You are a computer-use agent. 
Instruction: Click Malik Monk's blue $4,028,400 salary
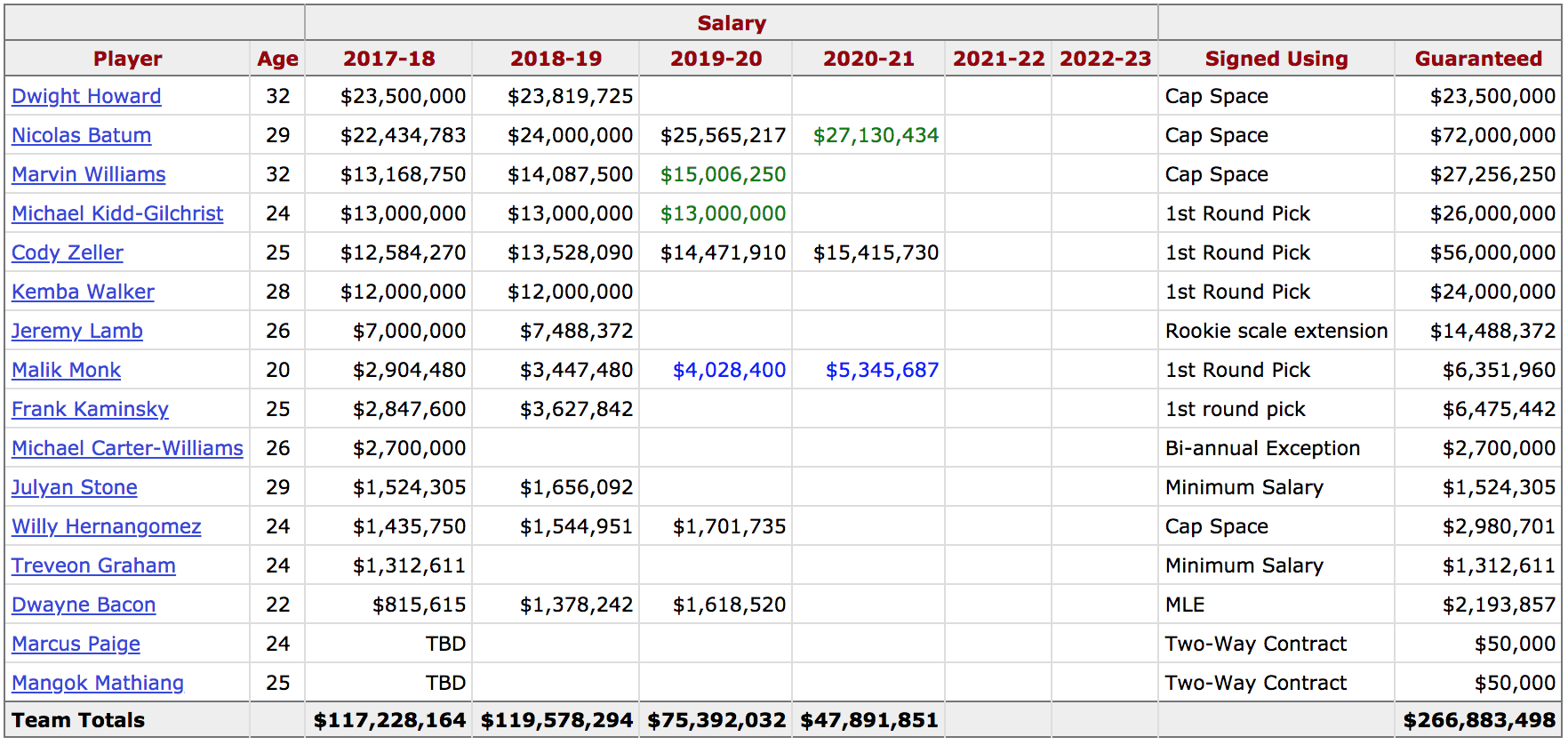(729, 370)
